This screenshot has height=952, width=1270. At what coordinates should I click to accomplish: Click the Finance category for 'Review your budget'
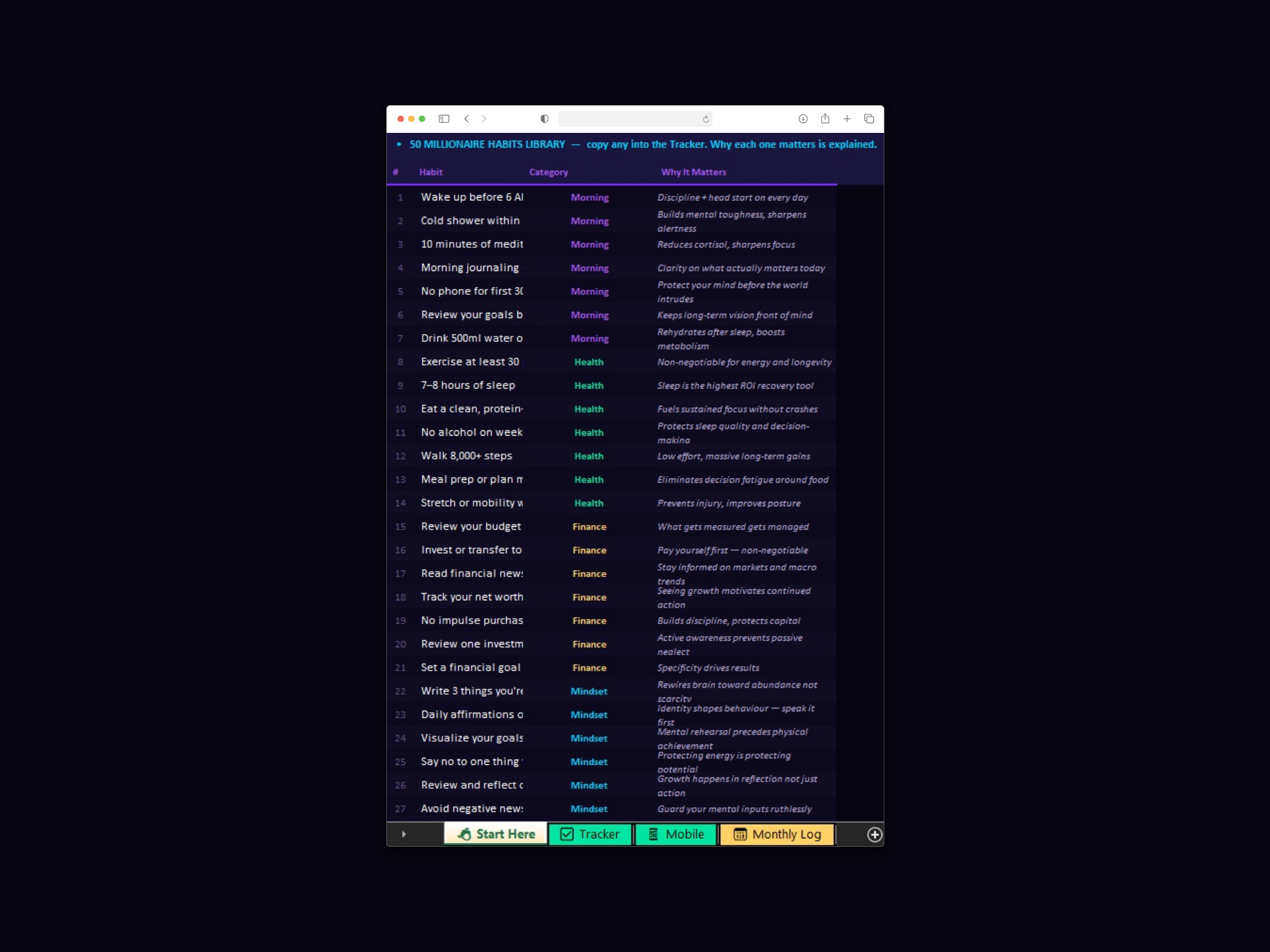589,527
